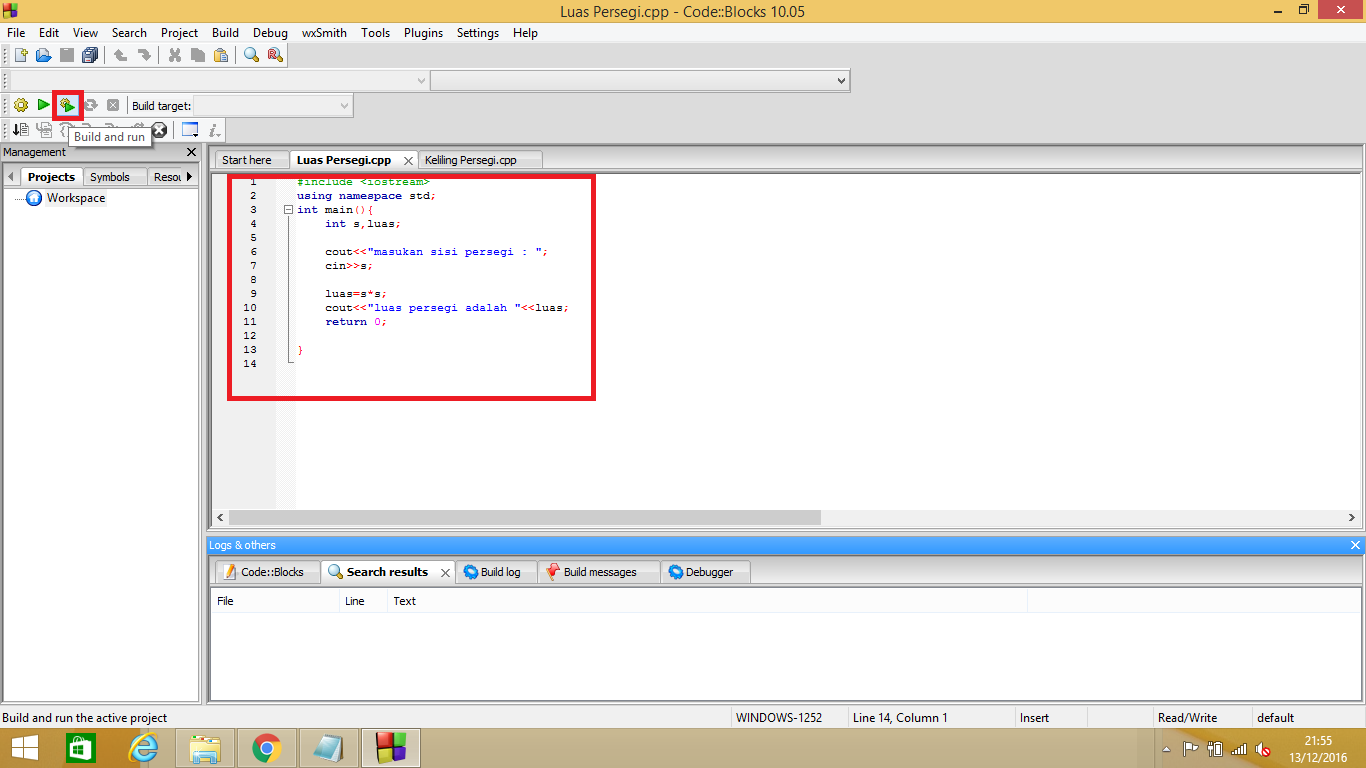Switch to the Build log tab
The height and width of the screenshot is (768, 1366).
point(496,571)
